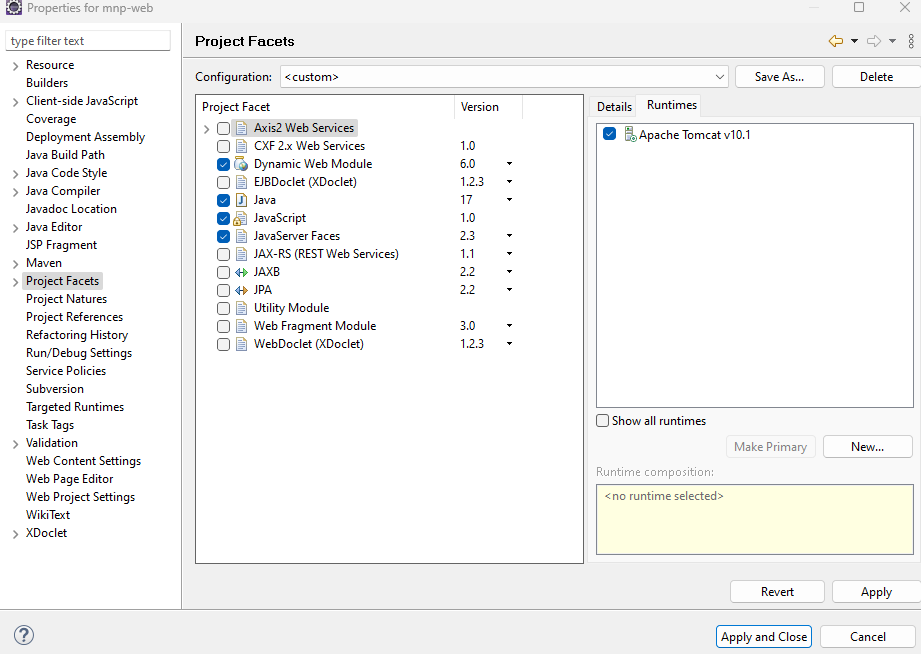Image resolution: width=921 pixels, height=654 pixels.
Task: Click the back navigation arrow icon
Action: (x=835, y=41)
